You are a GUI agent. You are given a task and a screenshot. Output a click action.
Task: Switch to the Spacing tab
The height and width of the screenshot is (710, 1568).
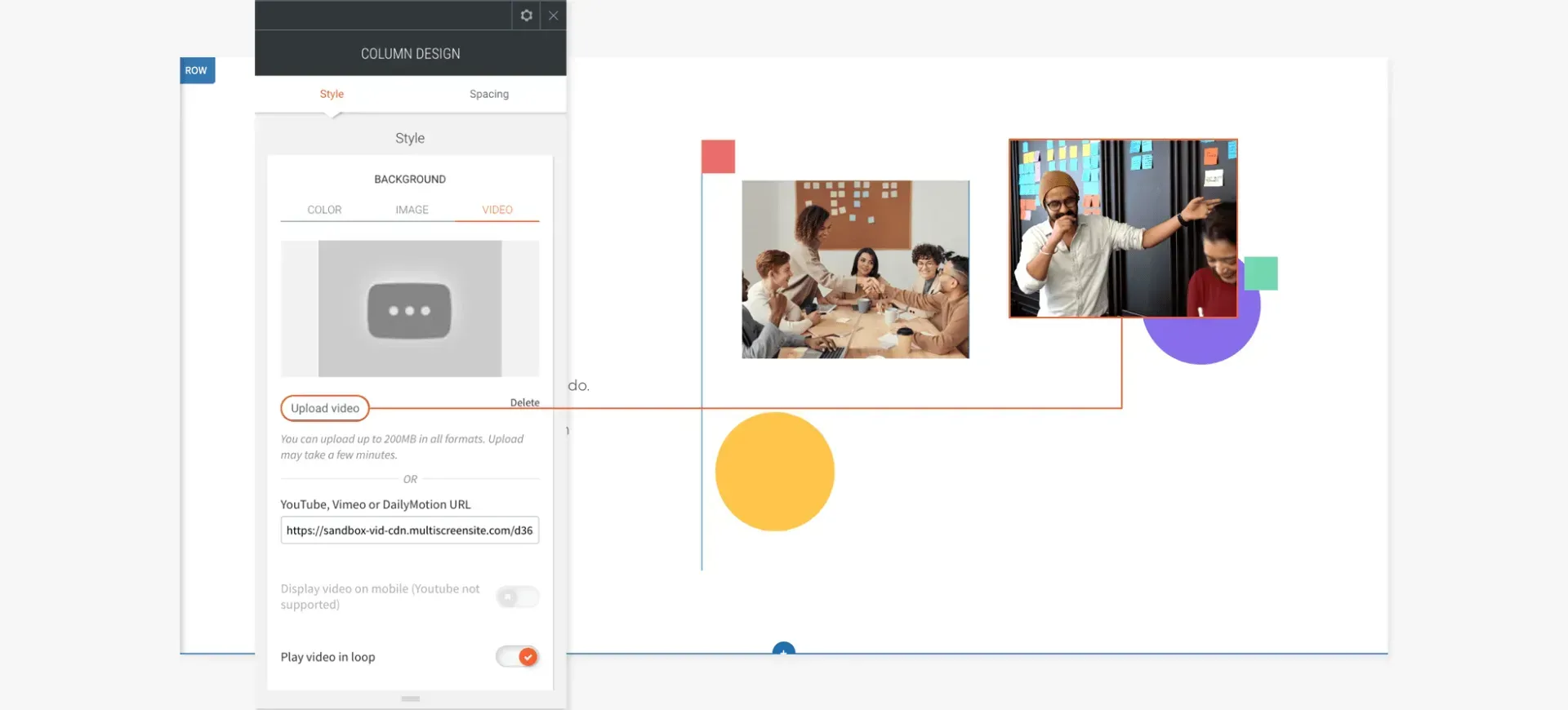coord(488,94)
